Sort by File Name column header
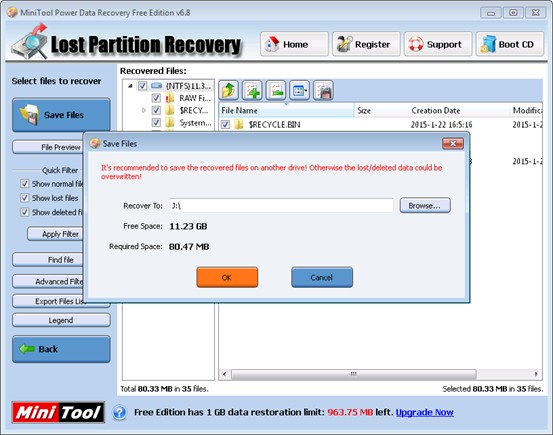The image size is (553, 435). (286, 110)
